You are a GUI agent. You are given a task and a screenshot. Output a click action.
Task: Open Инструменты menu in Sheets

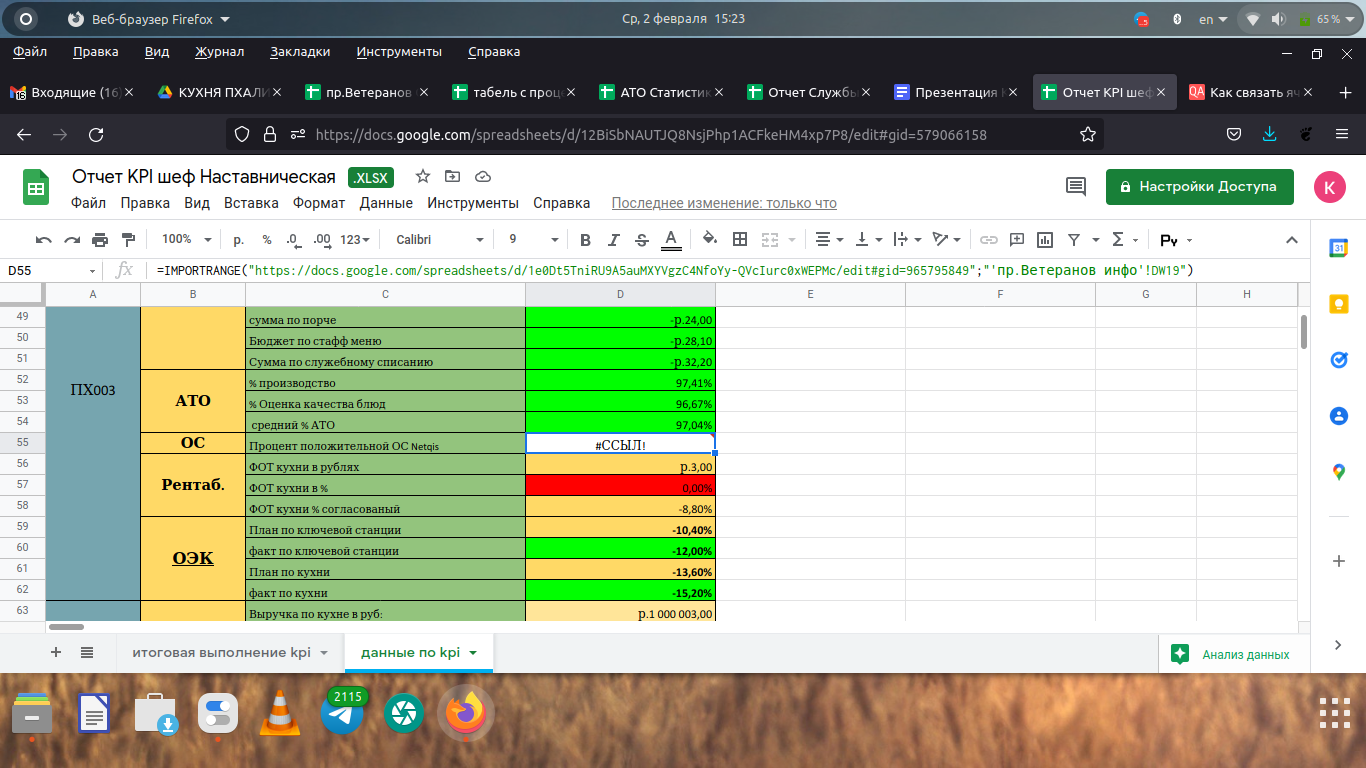(x=473, y=203)
